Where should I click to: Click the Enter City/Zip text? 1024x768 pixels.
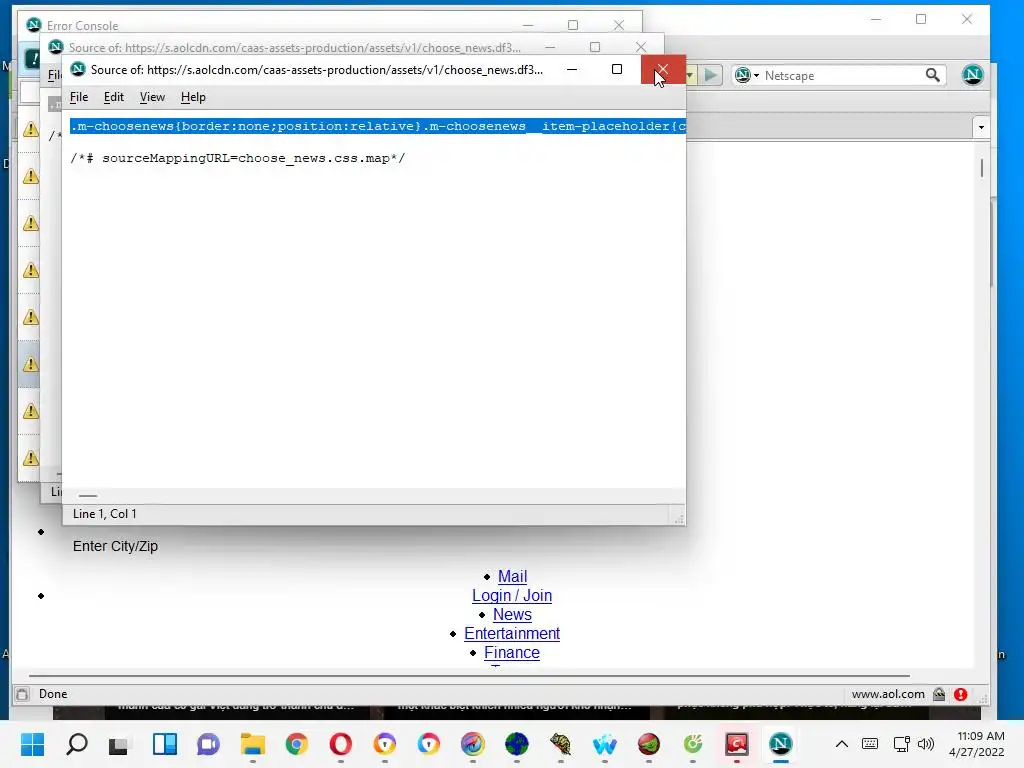click(x=116, y=546)
